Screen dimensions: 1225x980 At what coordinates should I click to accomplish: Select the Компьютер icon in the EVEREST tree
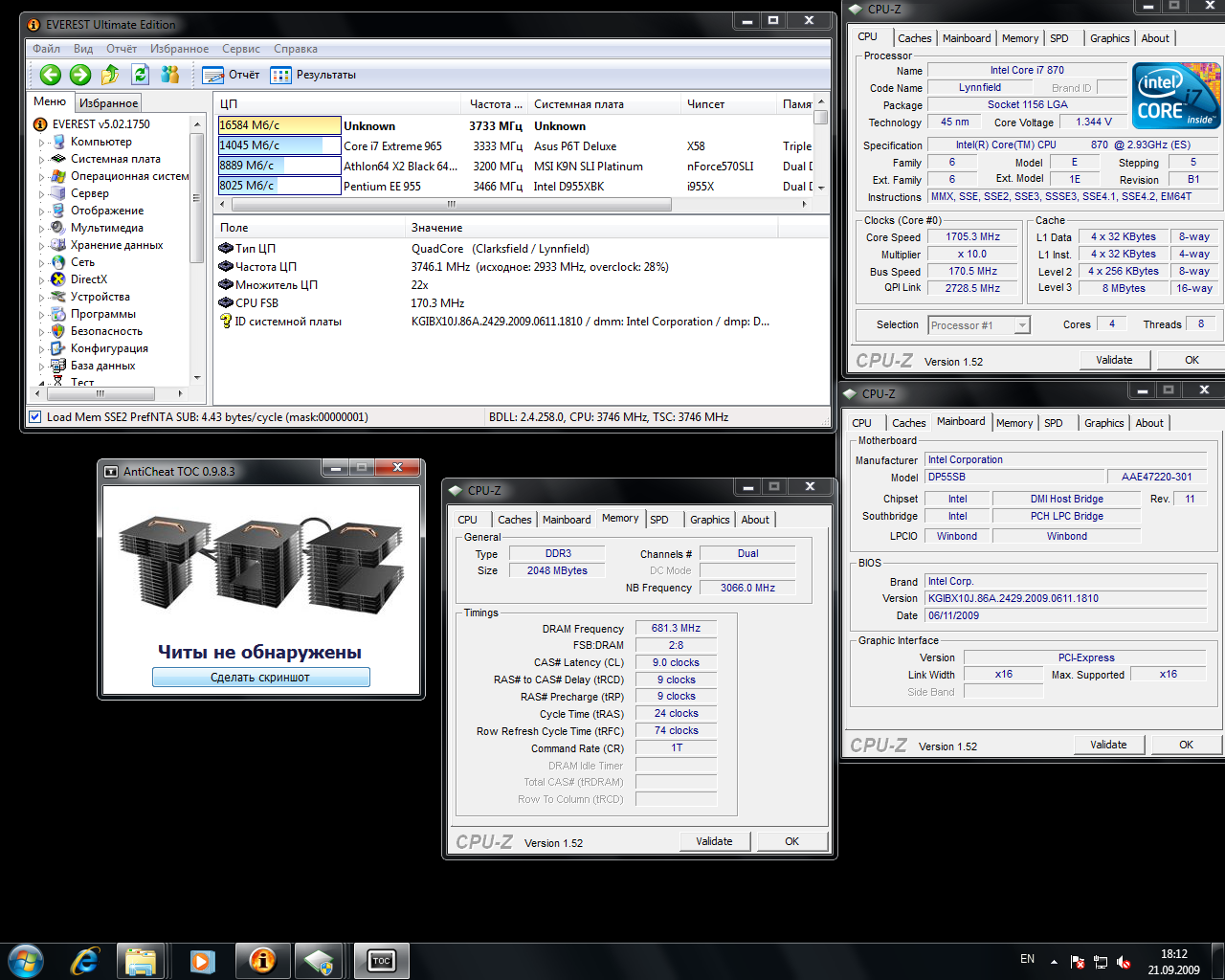point(59,142)
